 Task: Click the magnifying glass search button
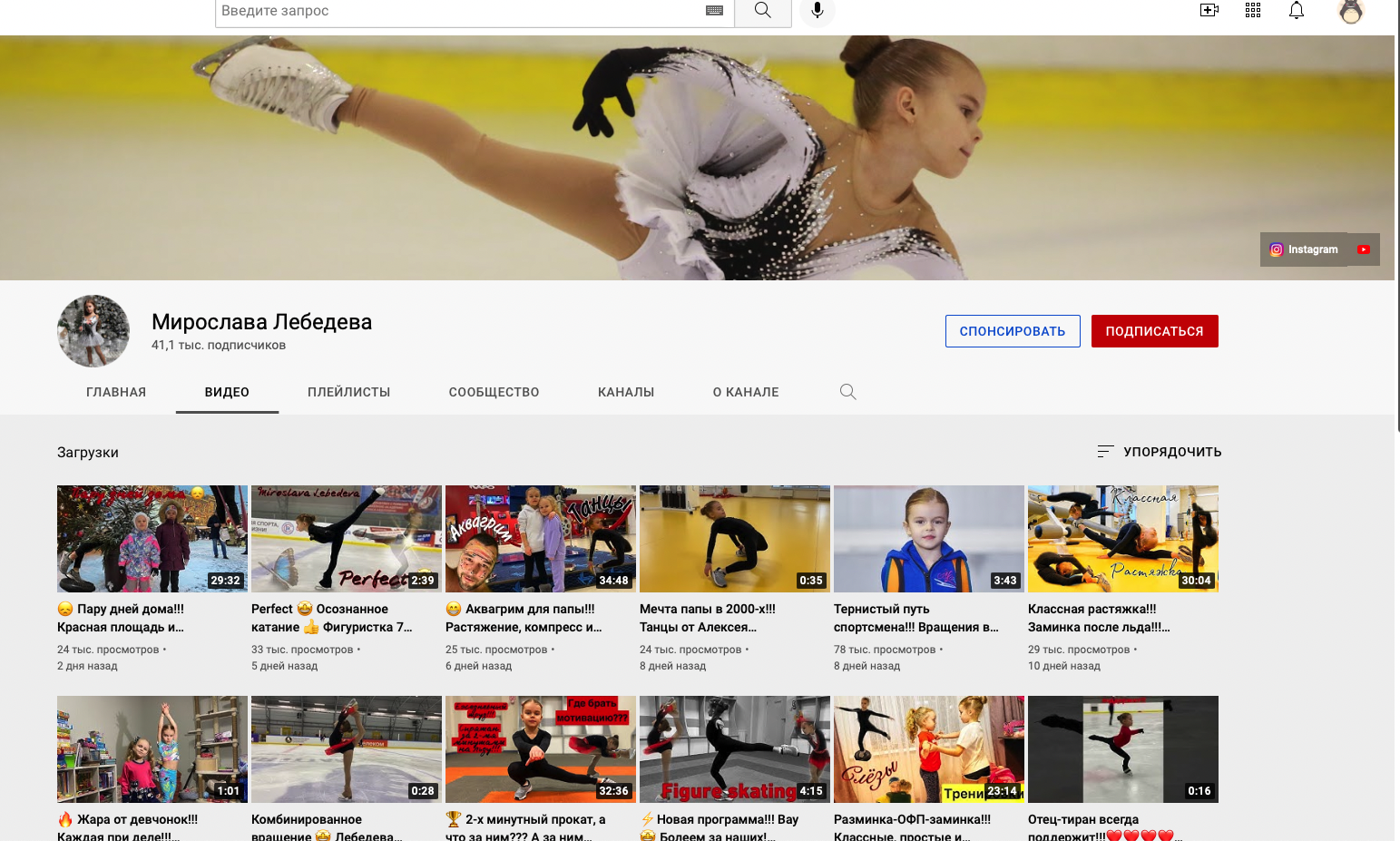click(762, 11)
